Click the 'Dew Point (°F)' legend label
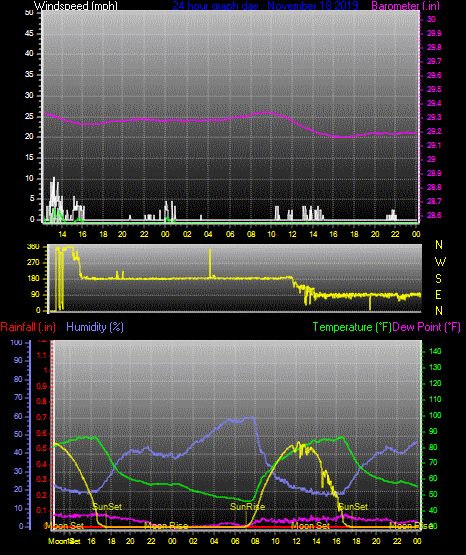The height and width of the screenshot is (555, 466). tap(427, 327)
